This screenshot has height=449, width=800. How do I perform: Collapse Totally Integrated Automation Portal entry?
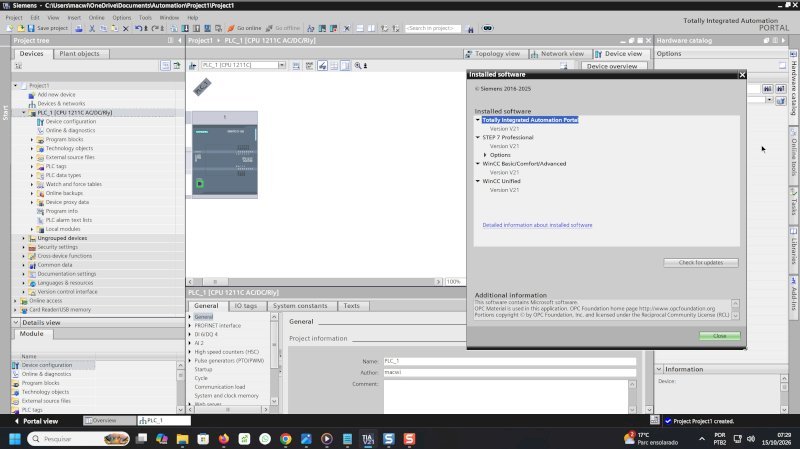coord(478,120)
